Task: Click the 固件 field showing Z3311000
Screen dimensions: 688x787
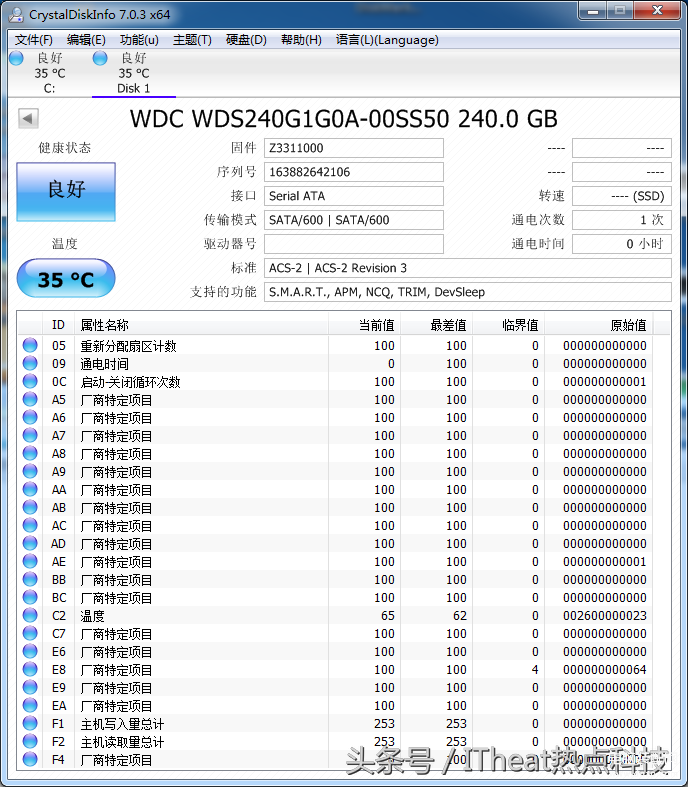Action: click(x=354, y=148)
